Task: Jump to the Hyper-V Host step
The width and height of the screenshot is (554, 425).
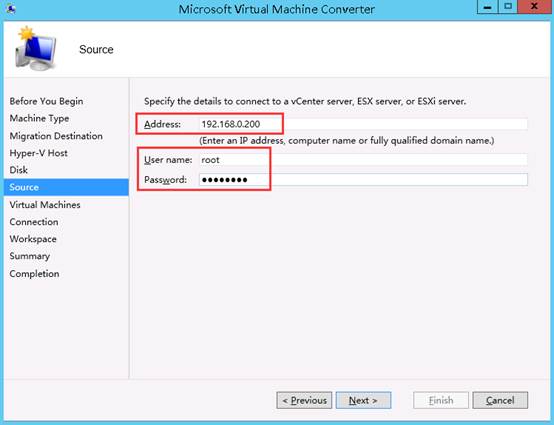Action: click(x=39, y=153)
